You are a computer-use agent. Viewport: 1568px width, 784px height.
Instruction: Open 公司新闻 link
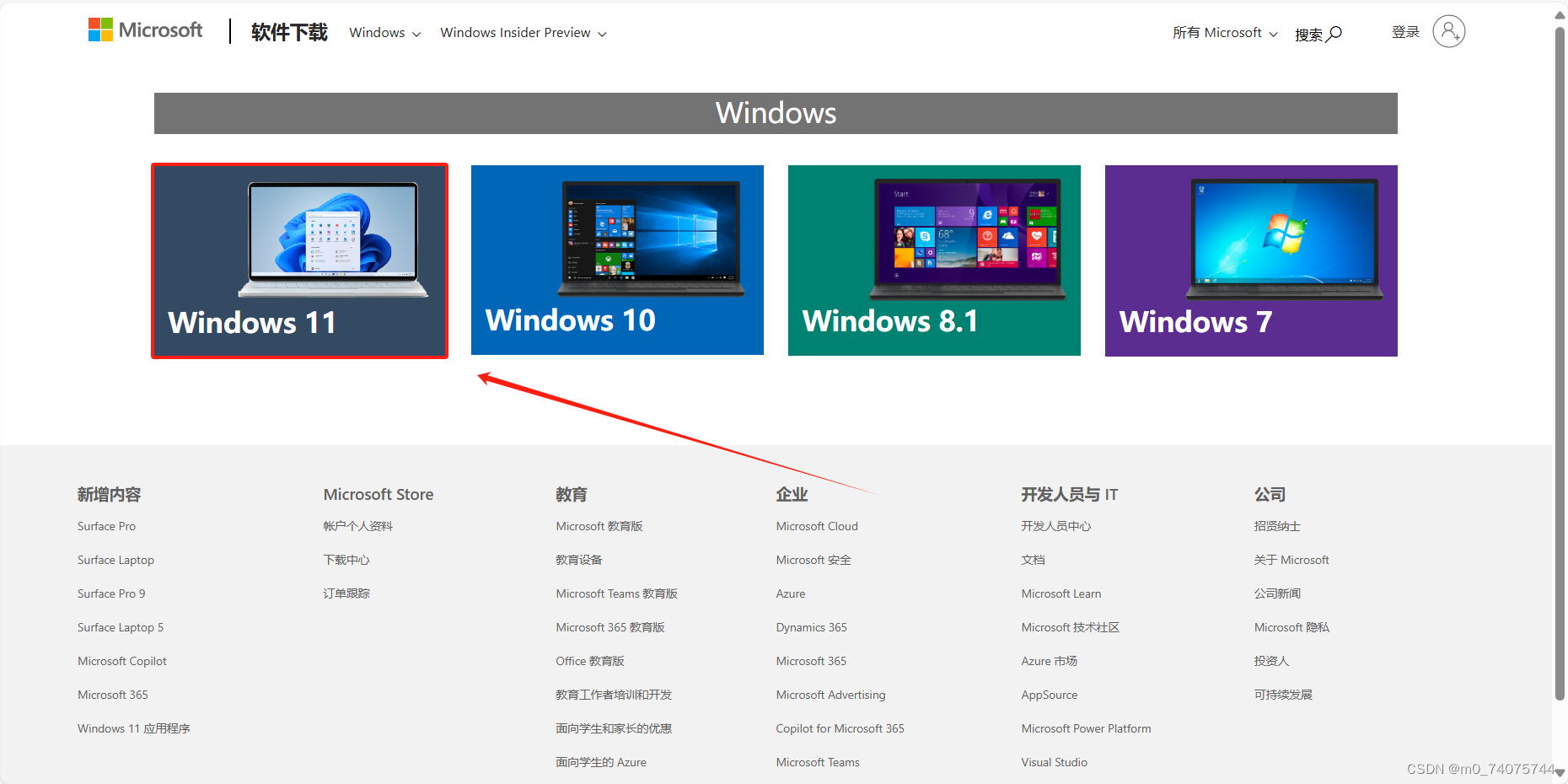[1277, 593]
